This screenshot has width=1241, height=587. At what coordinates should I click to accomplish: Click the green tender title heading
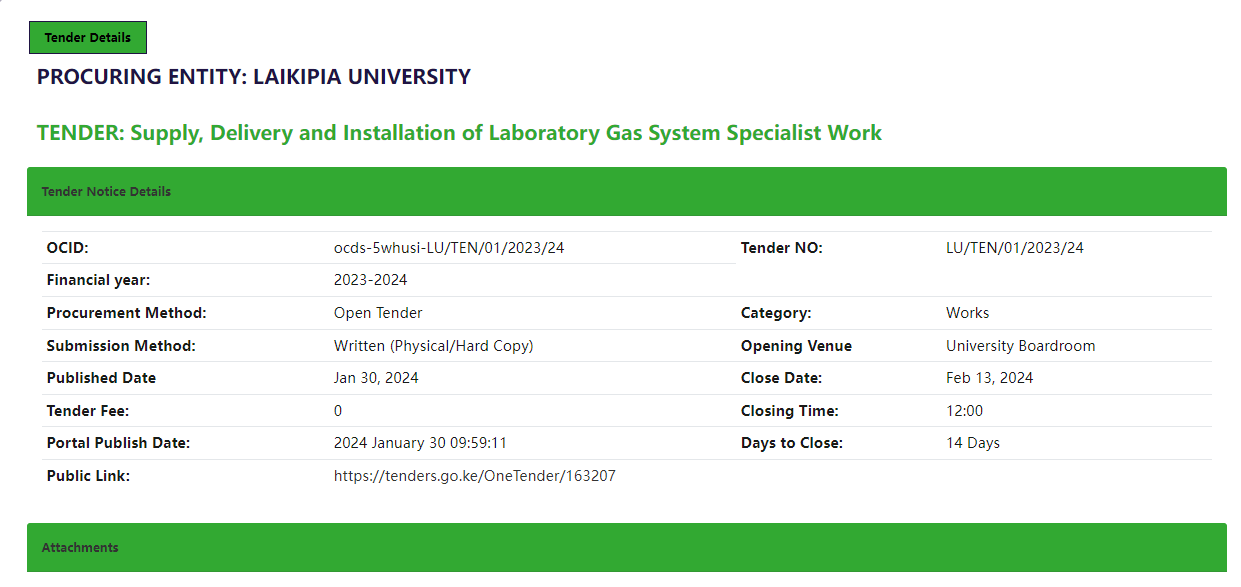click(x=459, y=133)
